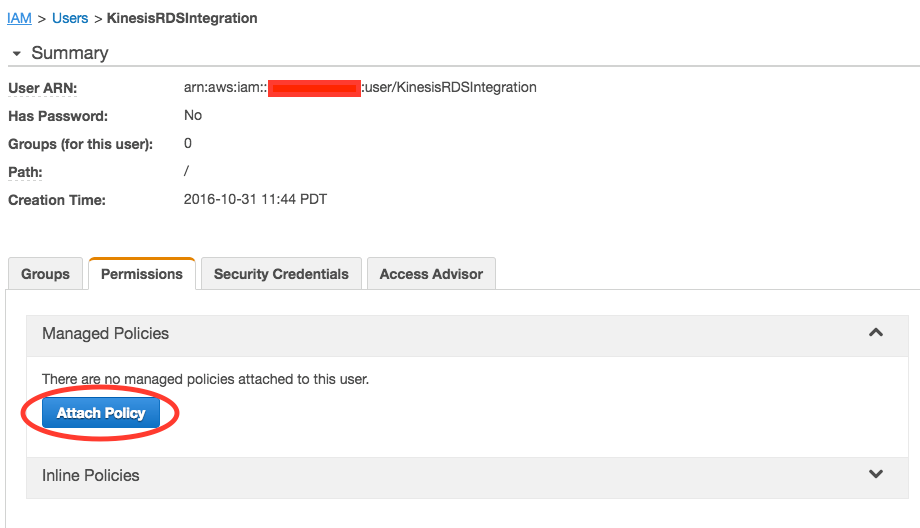The width and height of the screenshot is (920, 528).
Task: Switch to the Groups tab
Action: point(45,274)
